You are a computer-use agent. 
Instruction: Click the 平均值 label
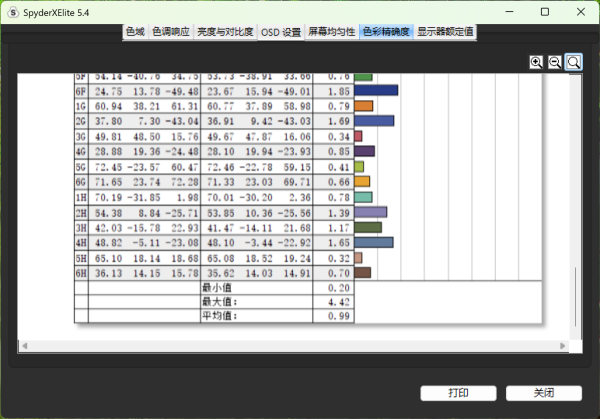tap(220, 316)
